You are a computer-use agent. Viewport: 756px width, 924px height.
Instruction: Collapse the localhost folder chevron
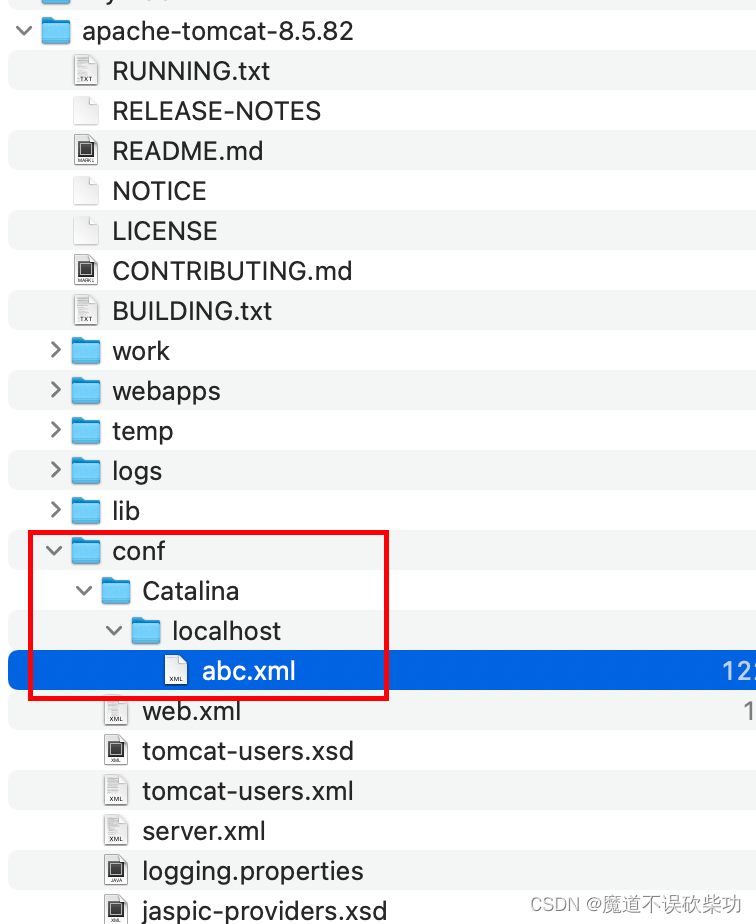click(x=114, y=631)
